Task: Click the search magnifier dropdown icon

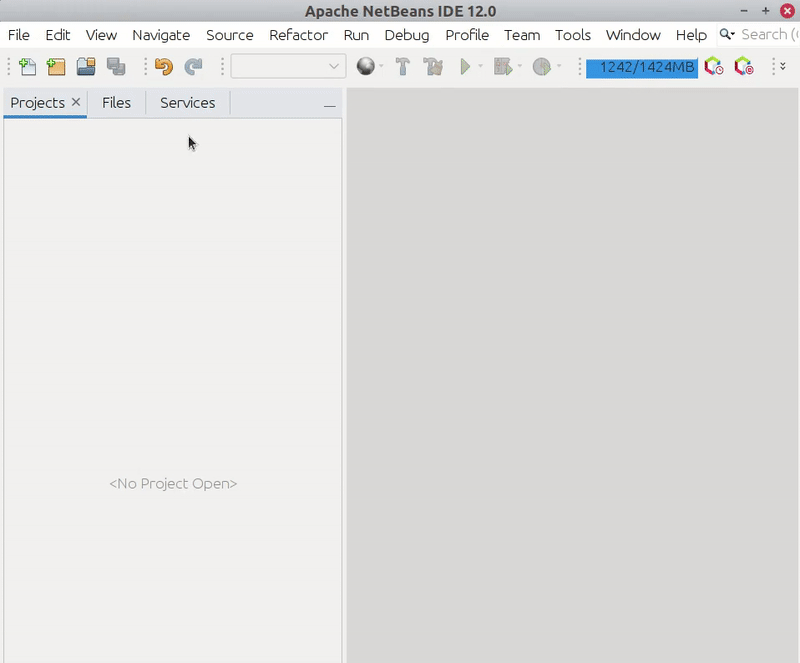Action: pyautogui.click(x=727, y=34)
